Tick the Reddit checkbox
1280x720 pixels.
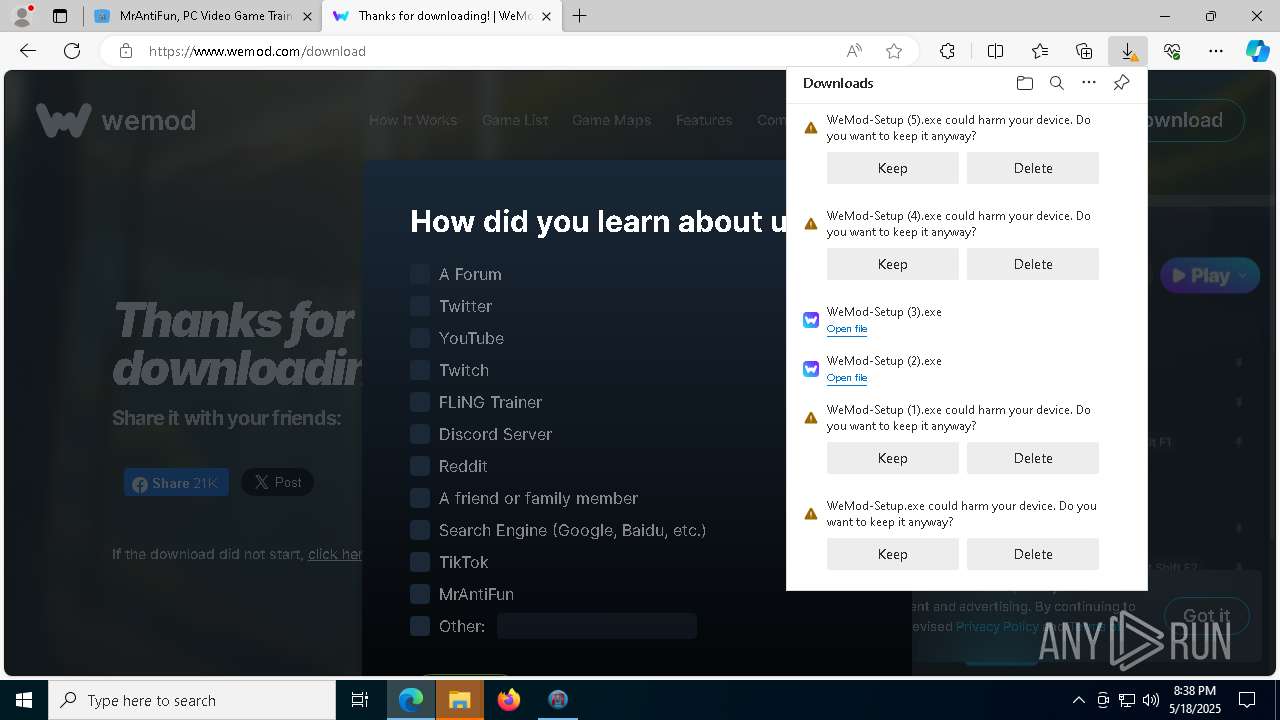click(x=420, y=466)
